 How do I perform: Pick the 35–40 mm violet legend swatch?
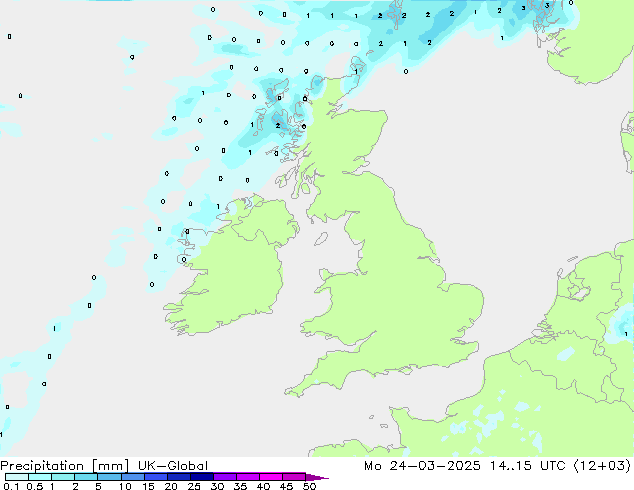[x=247, y=477]
